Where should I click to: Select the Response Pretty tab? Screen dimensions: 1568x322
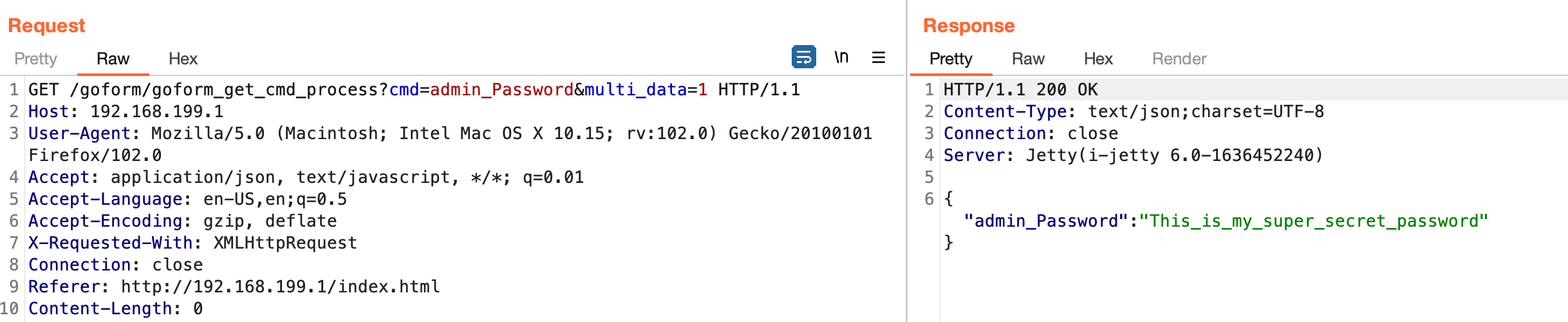tap(951, 59)
